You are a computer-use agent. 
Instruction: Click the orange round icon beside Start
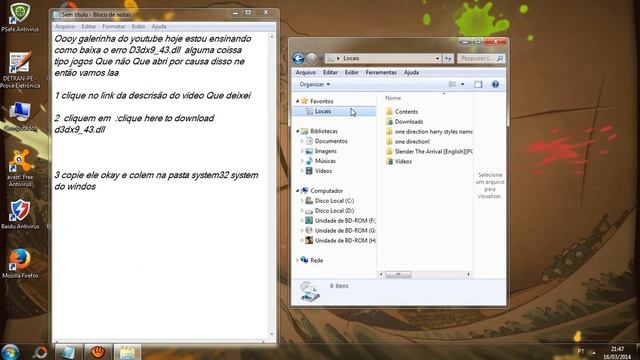click(40, 352)
